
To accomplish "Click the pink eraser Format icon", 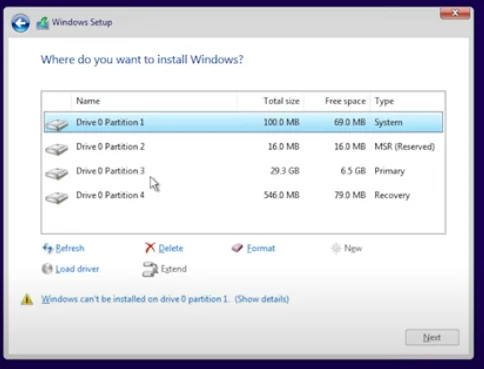I will 237,248.
